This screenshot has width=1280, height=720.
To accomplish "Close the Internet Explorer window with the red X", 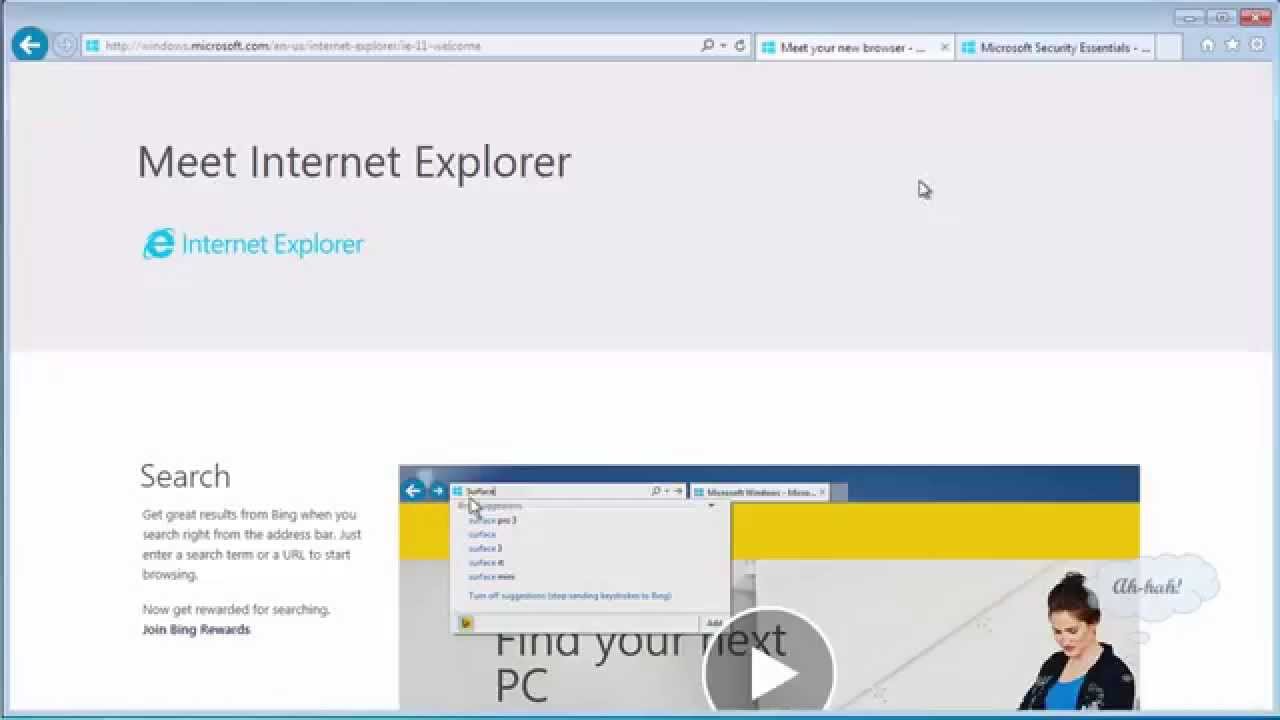I will pos(1255,17).
